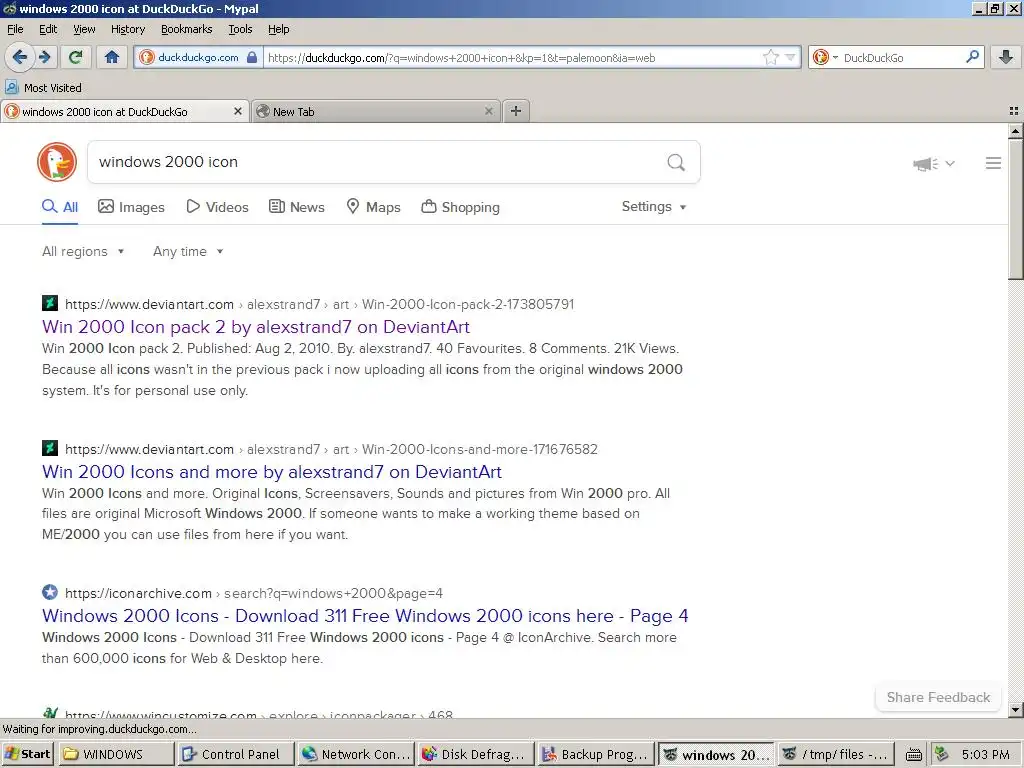Image resolution: width=1024 pixels, height=768 pixels.
Task: Open the Edit menu
Action: [48, 29]
